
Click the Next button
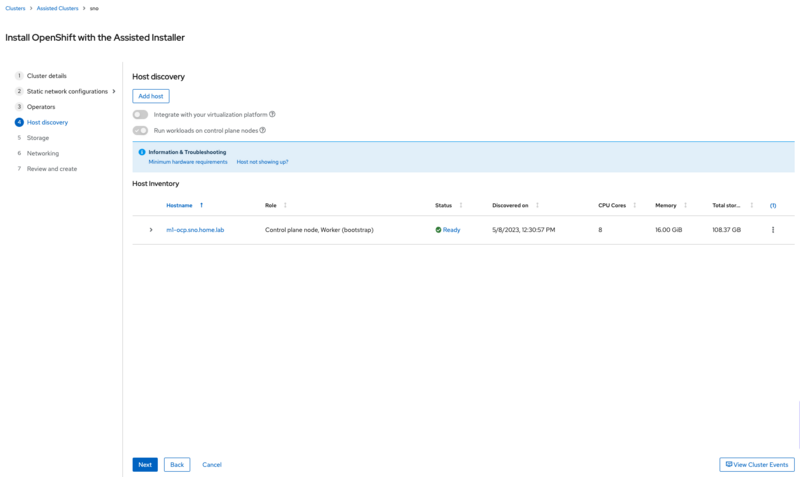click(145, 465)
